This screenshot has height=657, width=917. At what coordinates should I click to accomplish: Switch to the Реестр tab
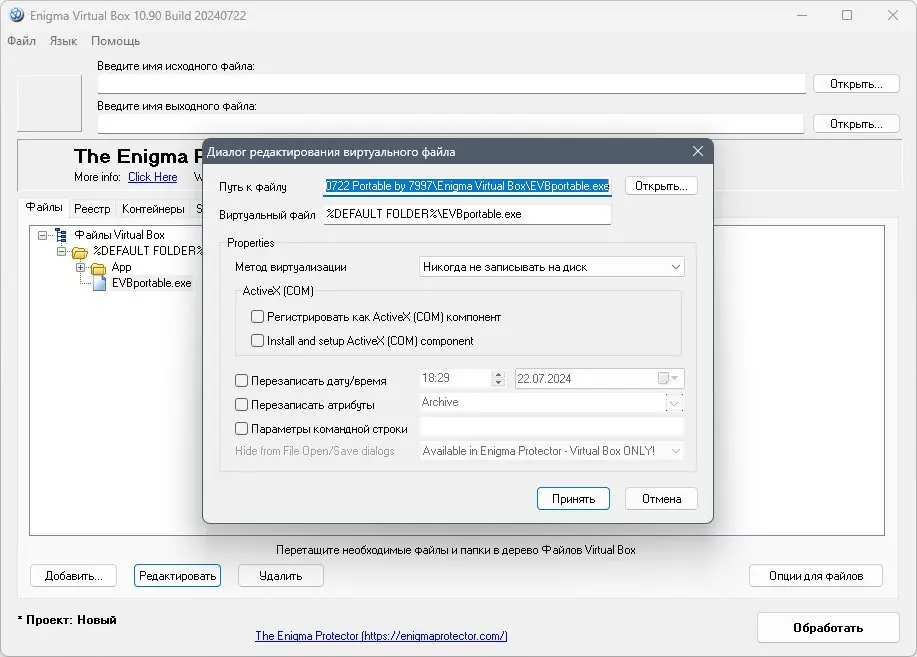point(92,209)
